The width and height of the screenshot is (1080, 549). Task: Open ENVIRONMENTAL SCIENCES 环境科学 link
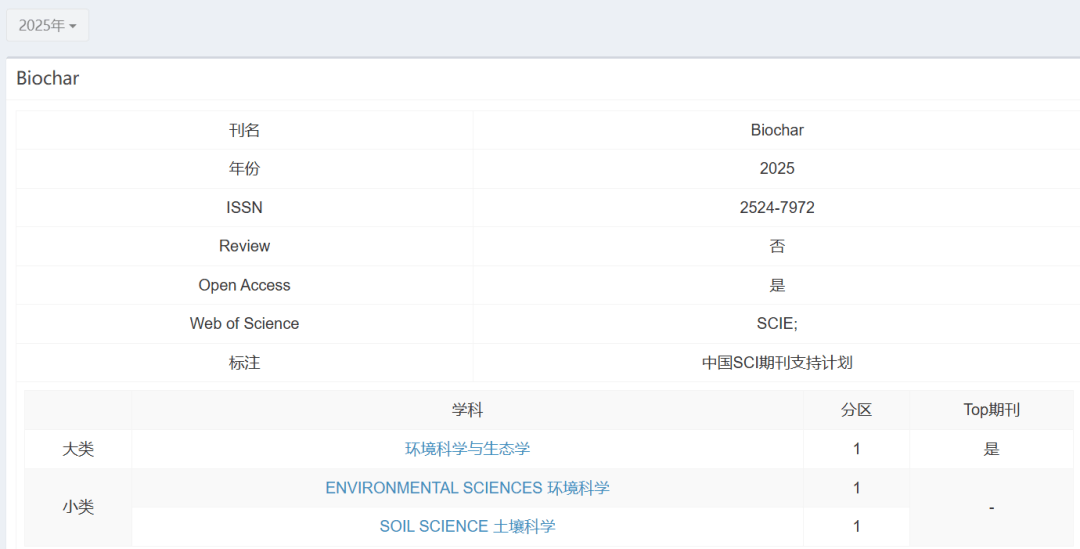coord(468,488)
